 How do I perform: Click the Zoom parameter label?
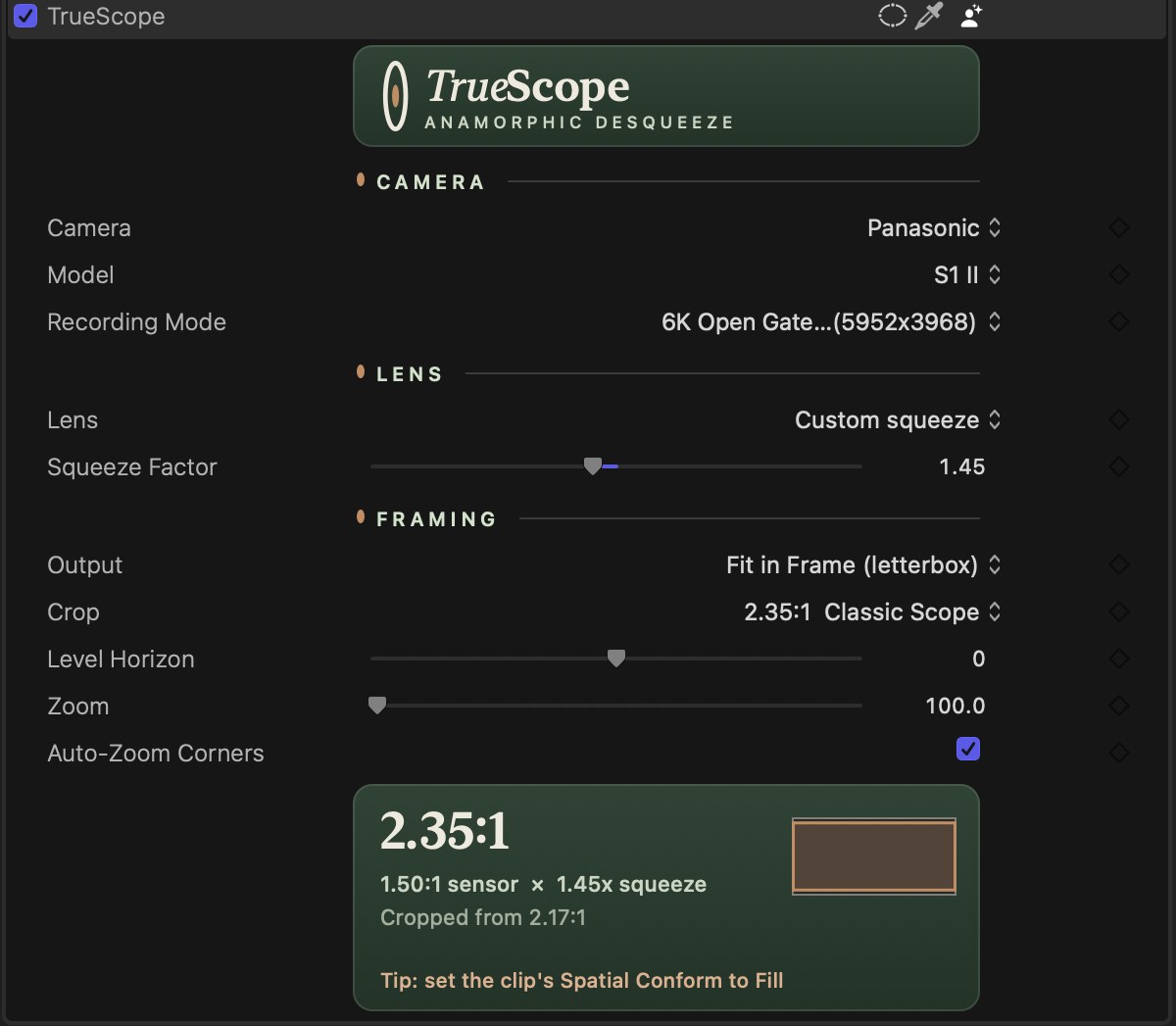[78, 706]
